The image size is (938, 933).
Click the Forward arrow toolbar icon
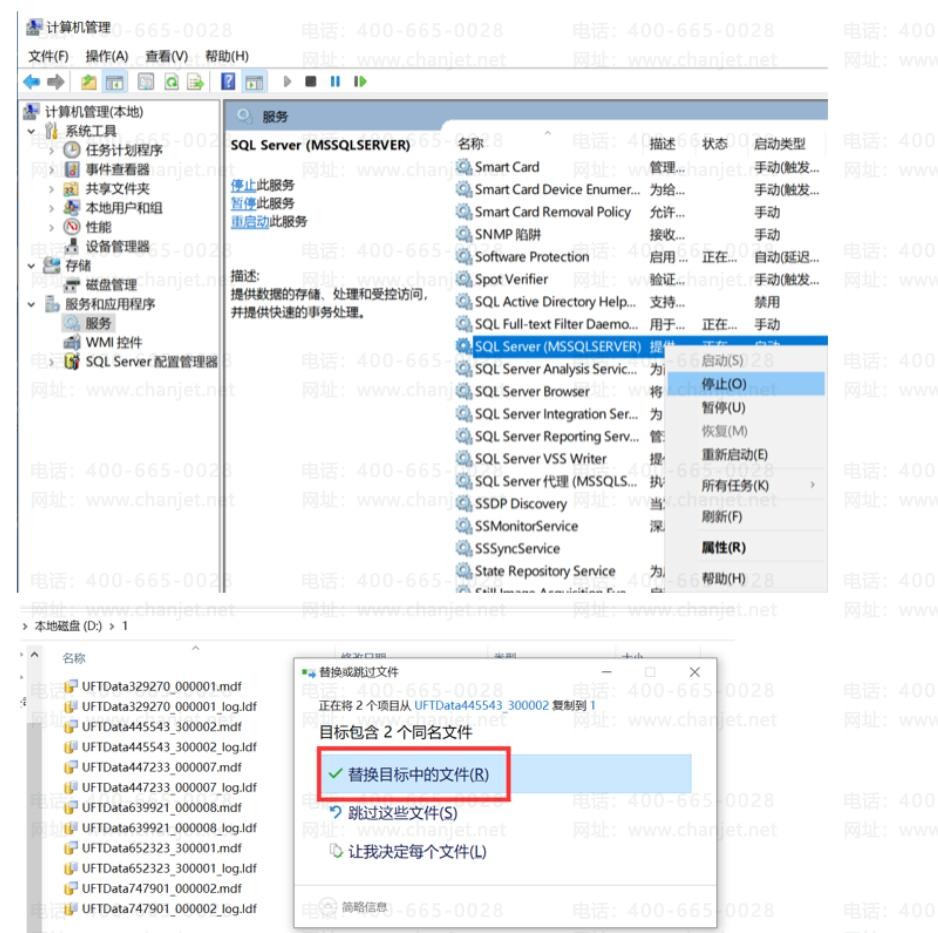tap(56, 81)
